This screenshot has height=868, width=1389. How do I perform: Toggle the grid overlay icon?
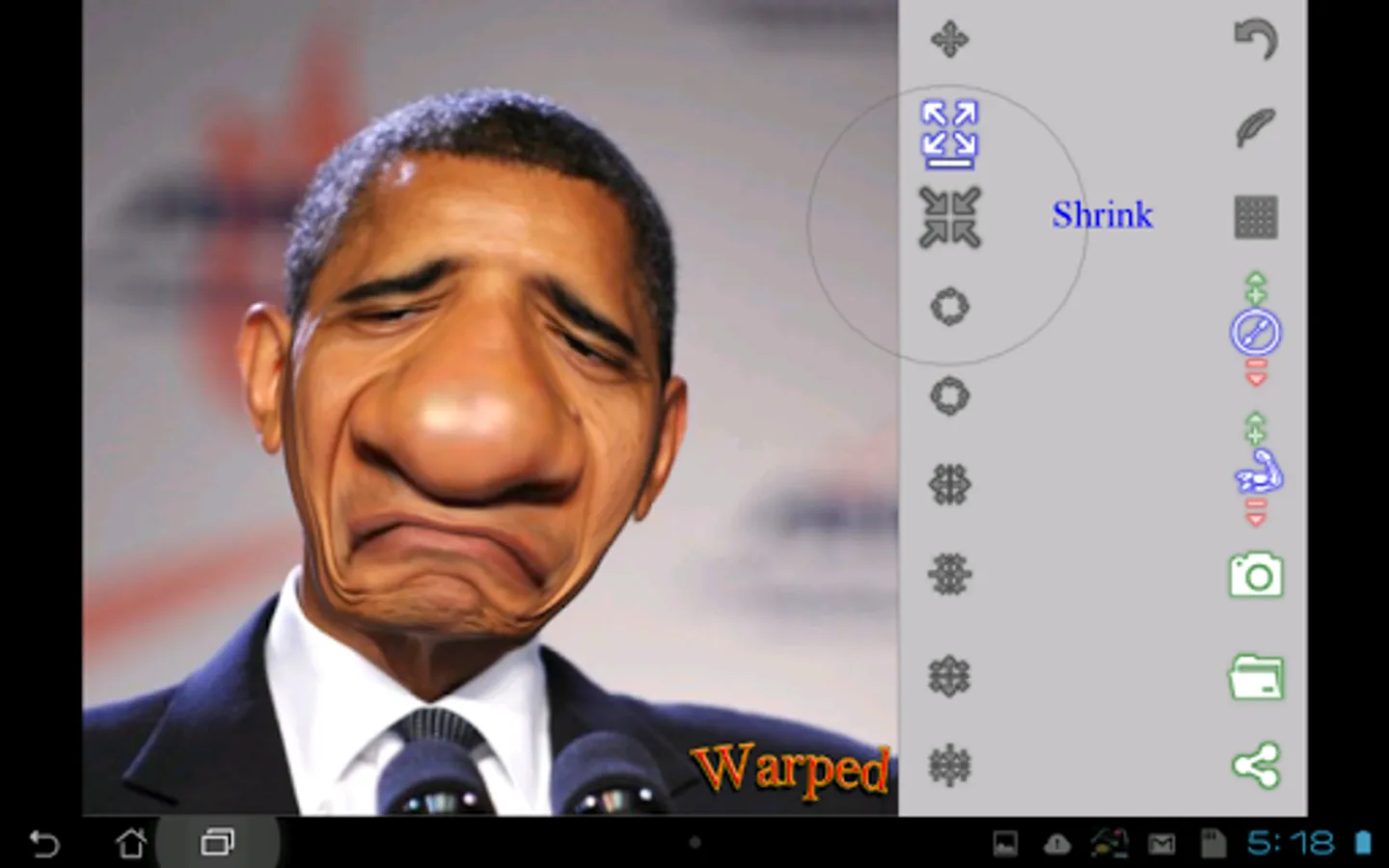1256,217
